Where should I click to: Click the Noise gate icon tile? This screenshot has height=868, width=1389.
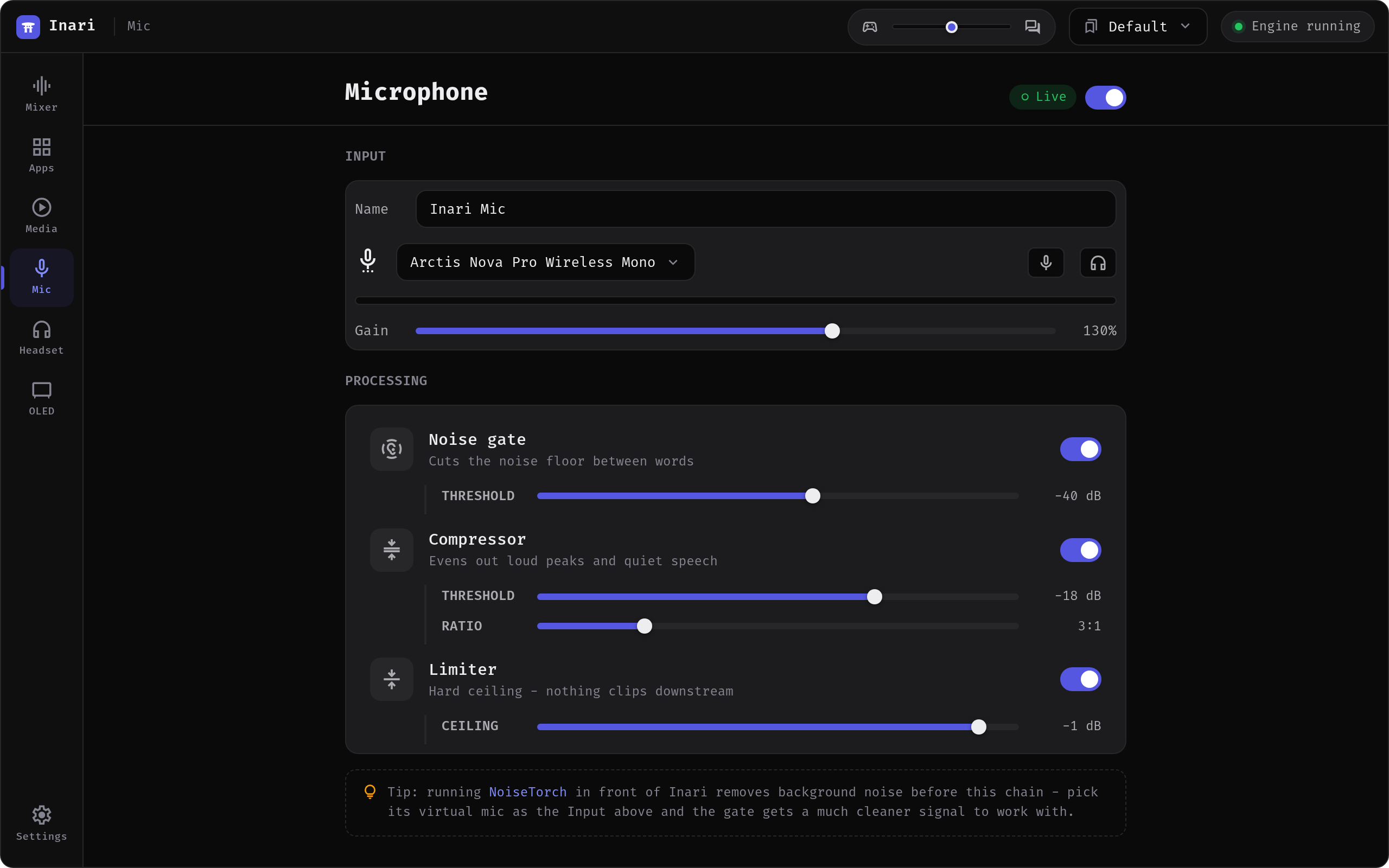coord(391,449)
